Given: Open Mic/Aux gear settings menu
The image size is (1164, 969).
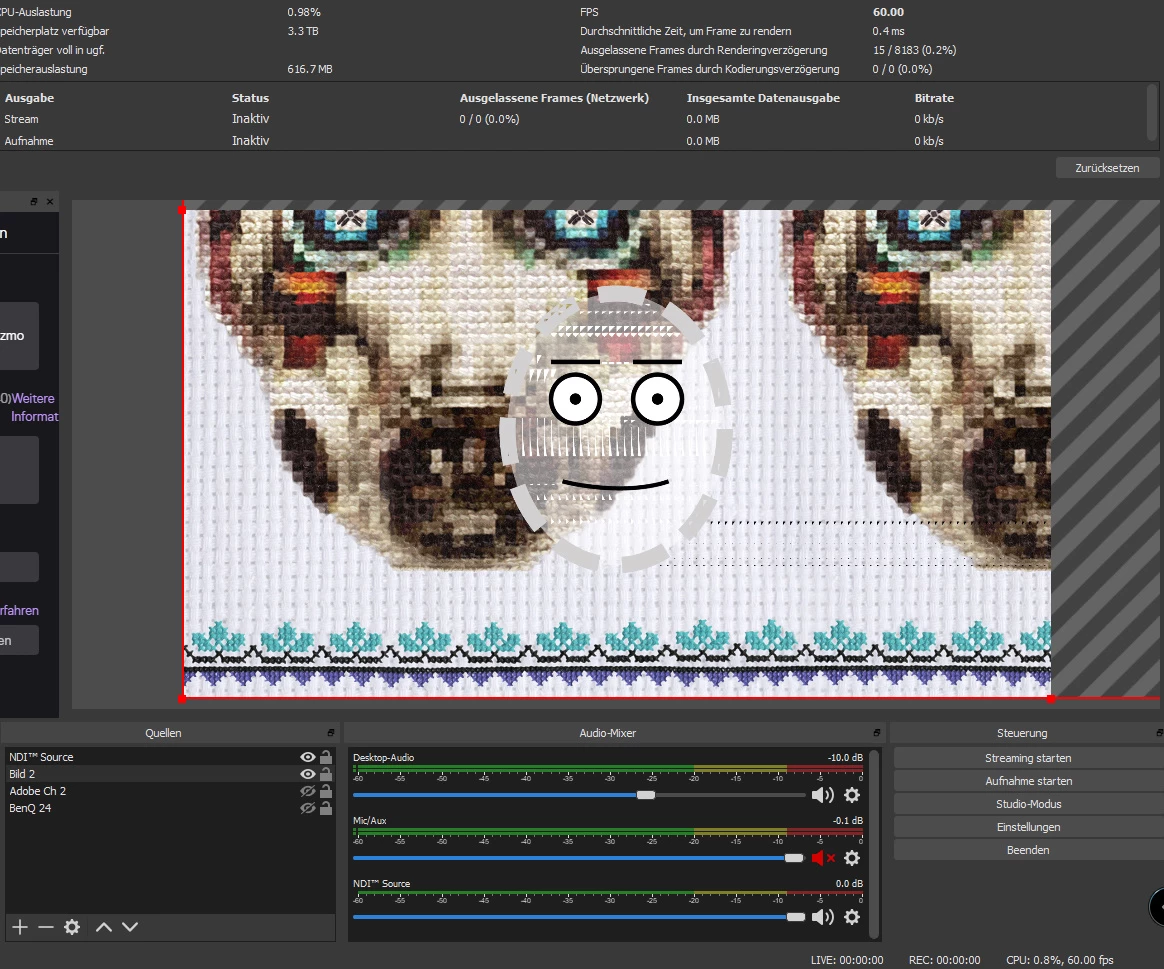Looking at the screenshot, I should 852,858.
